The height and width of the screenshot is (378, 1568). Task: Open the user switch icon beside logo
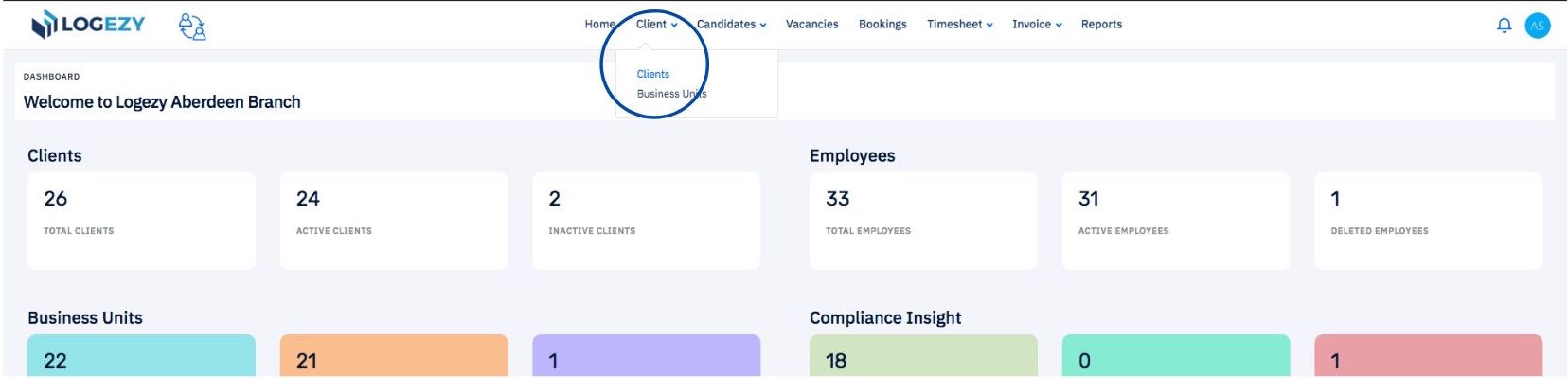(192, 27)
